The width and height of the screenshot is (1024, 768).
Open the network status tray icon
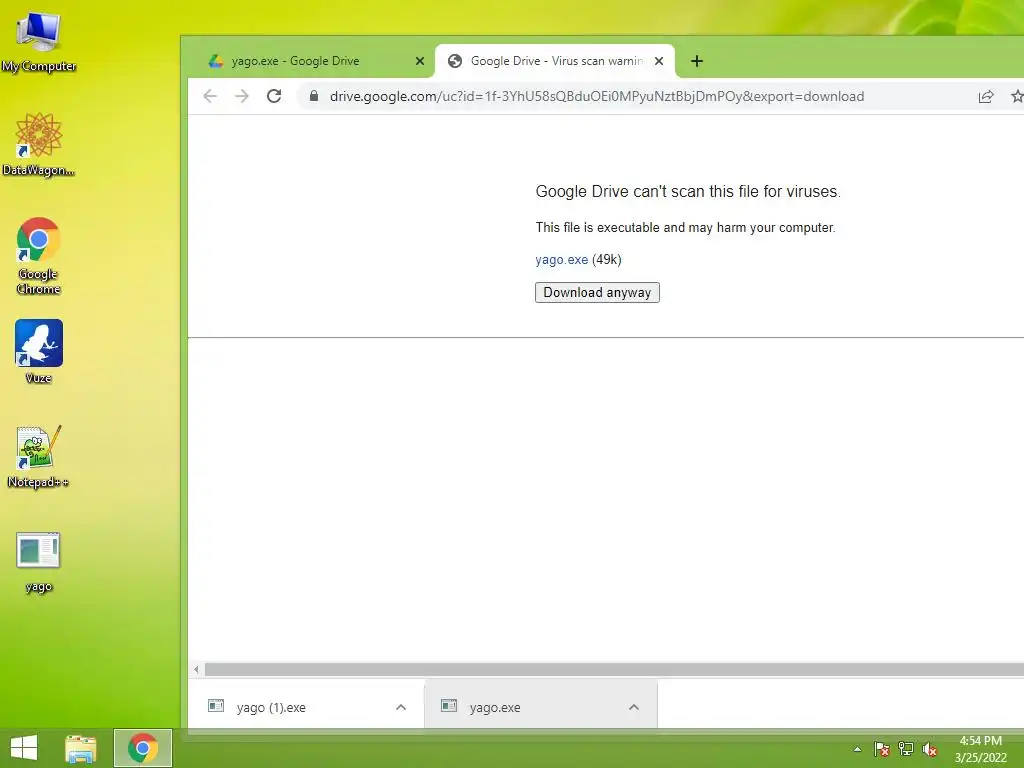coord(906,749)
